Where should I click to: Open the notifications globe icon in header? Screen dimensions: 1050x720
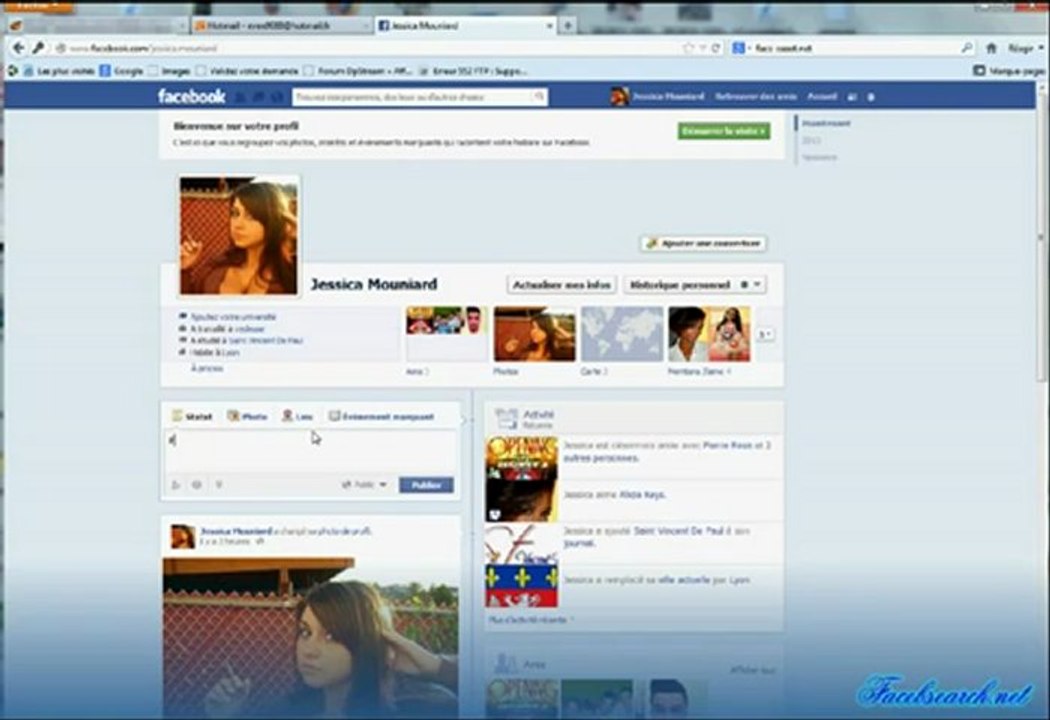tap(276, 97)
